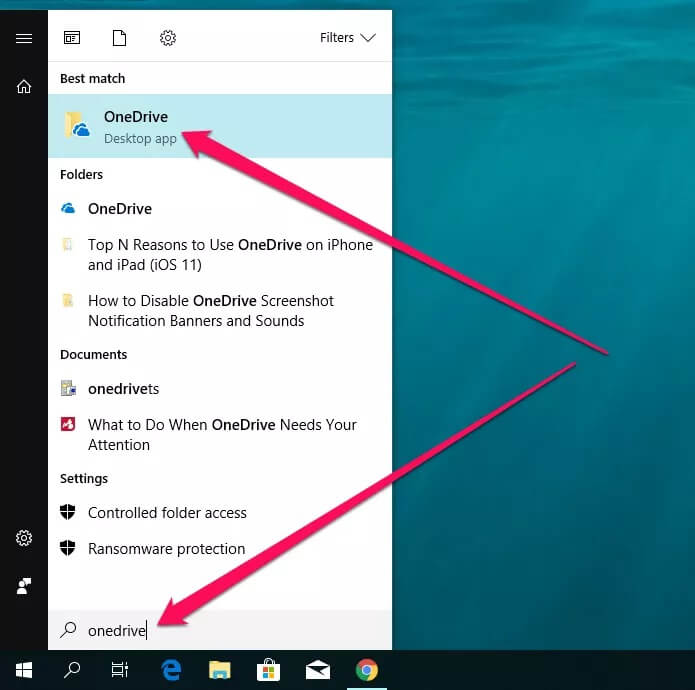Click the Documents section heading
This screenshot has height=690, width=695.
pyautogui.click(x=94, y=355)
